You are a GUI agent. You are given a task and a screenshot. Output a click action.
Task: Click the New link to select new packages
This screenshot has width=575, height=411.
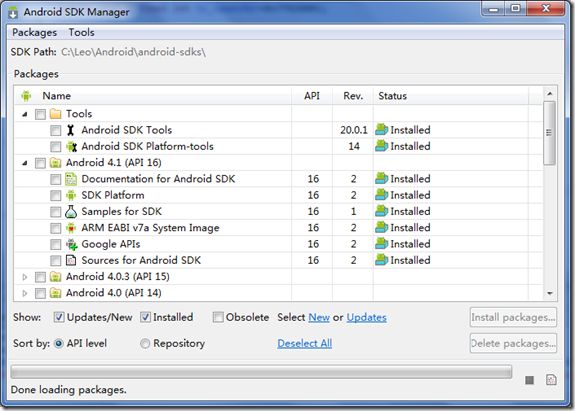[x=319, y=318]
